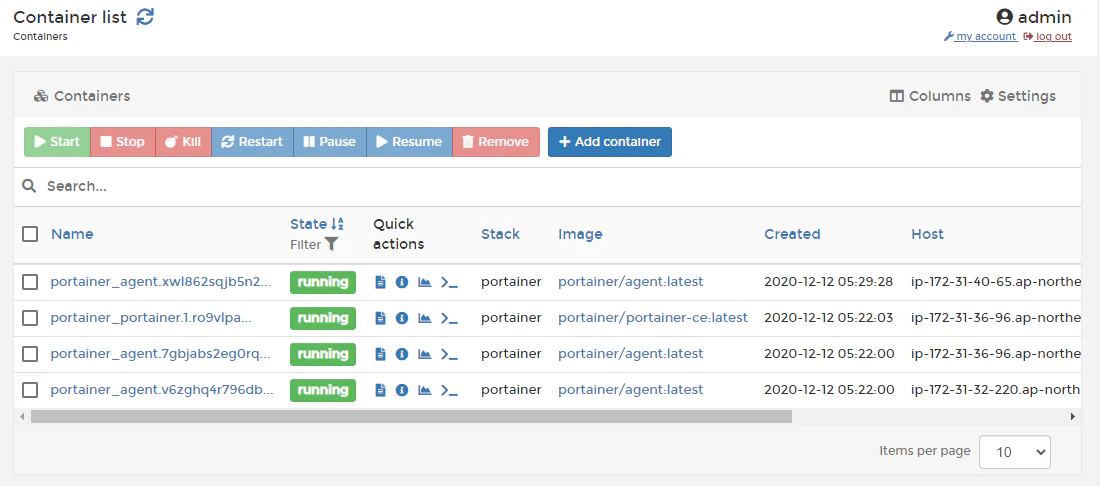Inspect portainer_agent.7gbjabs2eg0rq via info icon
The image size is (1100, 486).
(x=402, y=353)
